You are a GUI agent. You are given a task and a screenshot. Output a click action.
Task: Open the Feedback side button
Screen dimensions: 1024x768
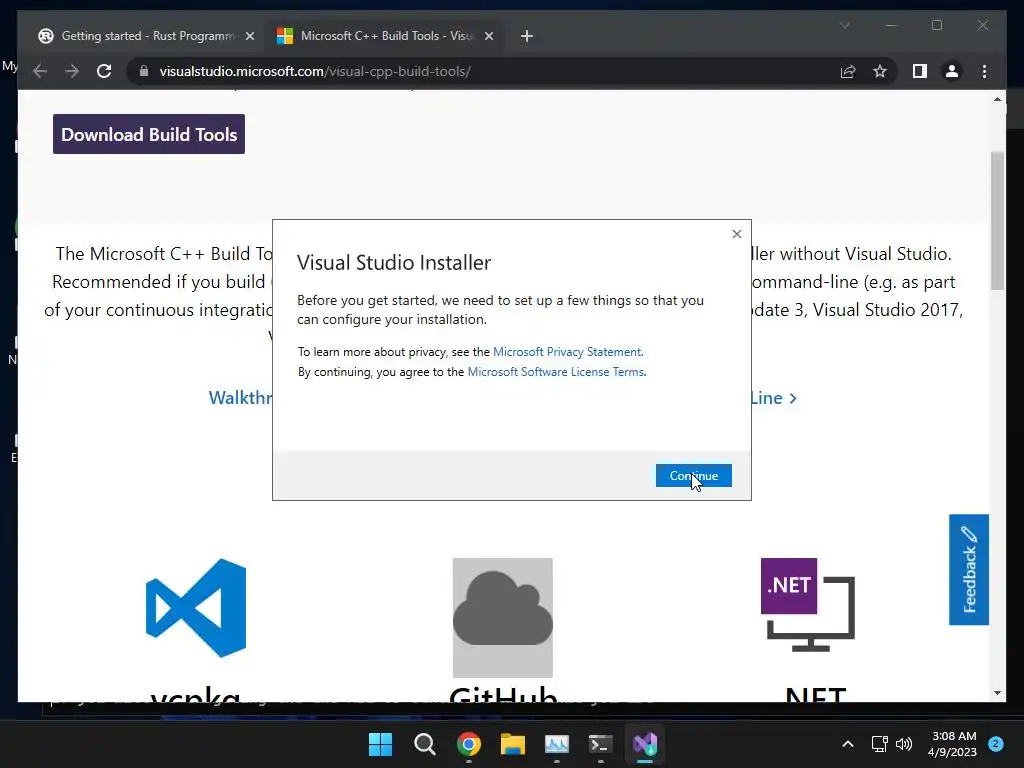point(969,569)
